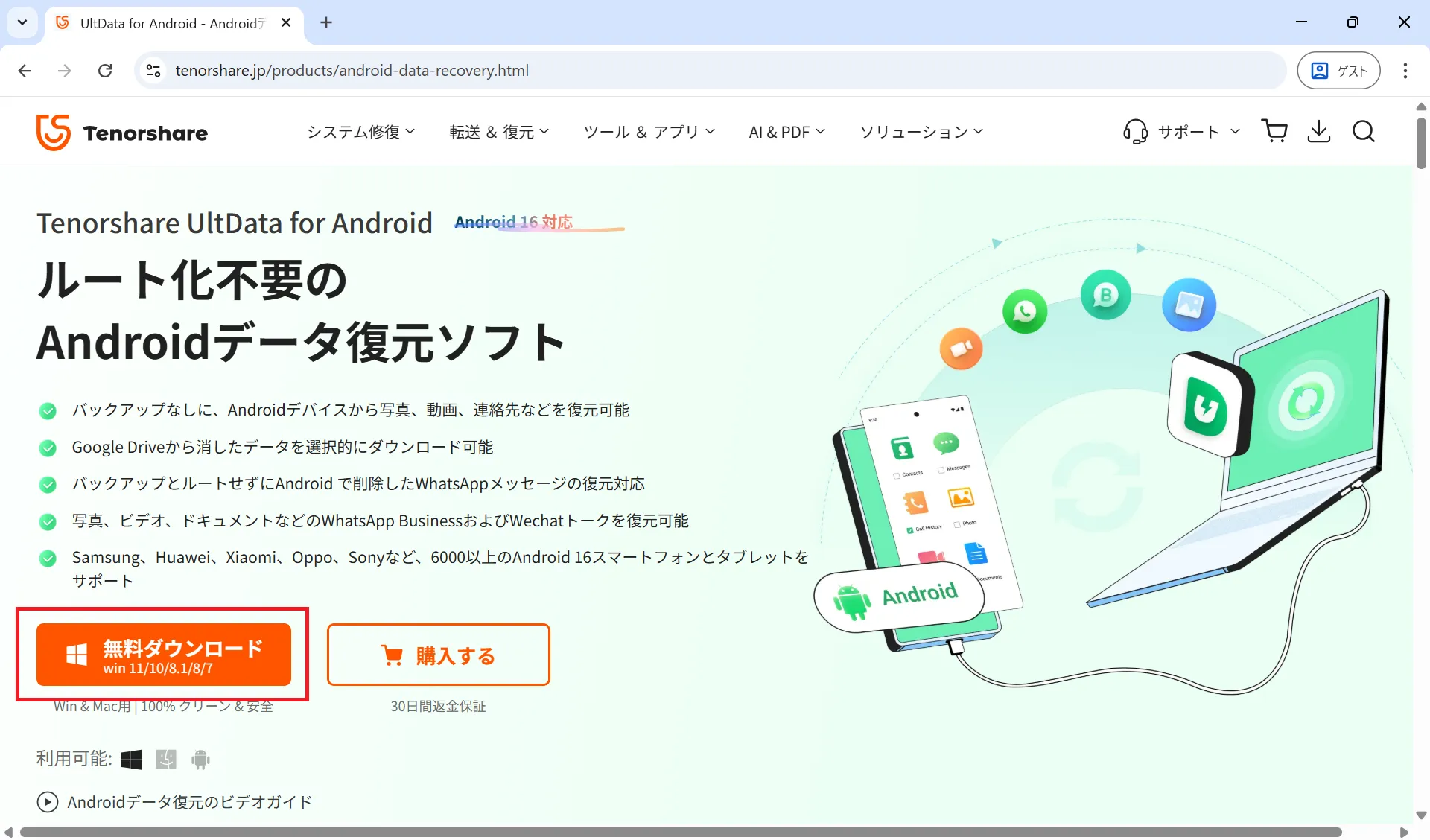The width and height of the screenshot is (1430, 840).
Task: Open the shopping cart icon in the header
Action: (x=1274, y=131)
